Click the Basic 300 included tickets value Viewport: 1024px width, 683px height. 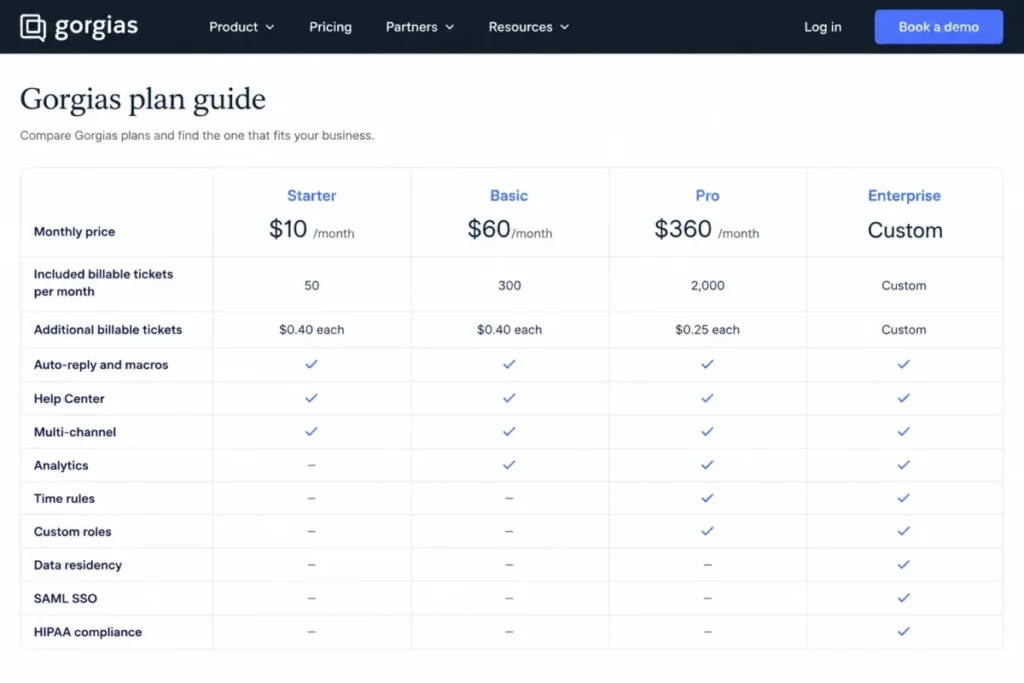pyautogui.click(x=509, y=285)
